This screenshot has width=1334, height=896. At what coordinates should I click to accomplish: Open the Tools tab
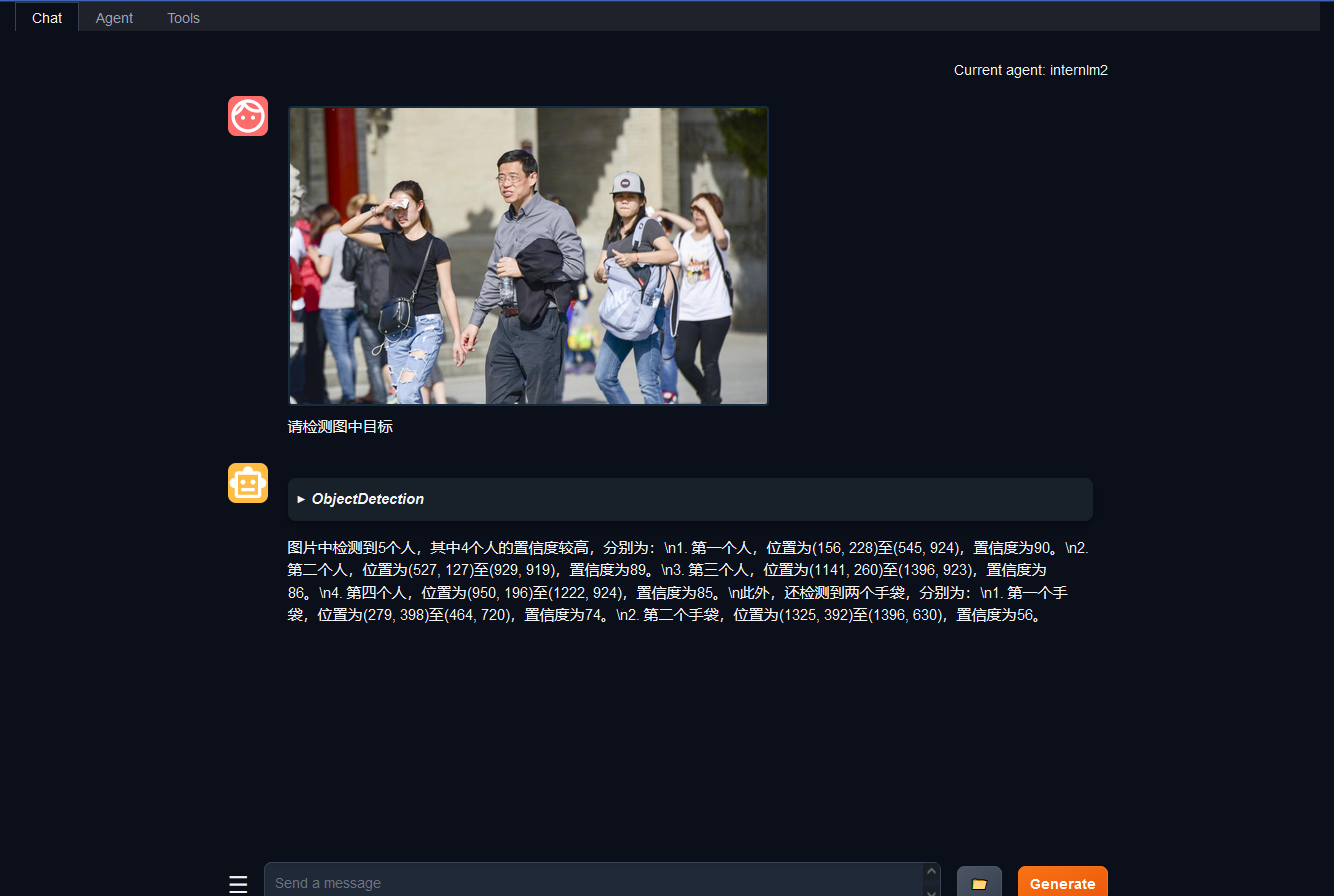pyautogui.click(x=183, y=17)
